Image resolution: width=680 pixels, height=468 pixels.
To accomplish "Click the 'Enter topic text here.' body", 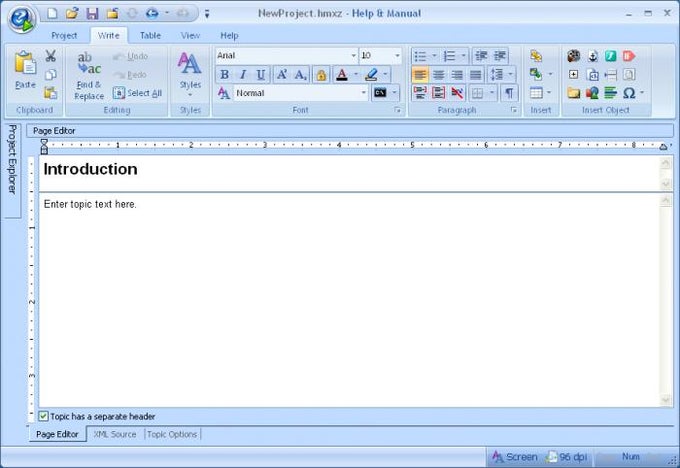I will 90,204.
